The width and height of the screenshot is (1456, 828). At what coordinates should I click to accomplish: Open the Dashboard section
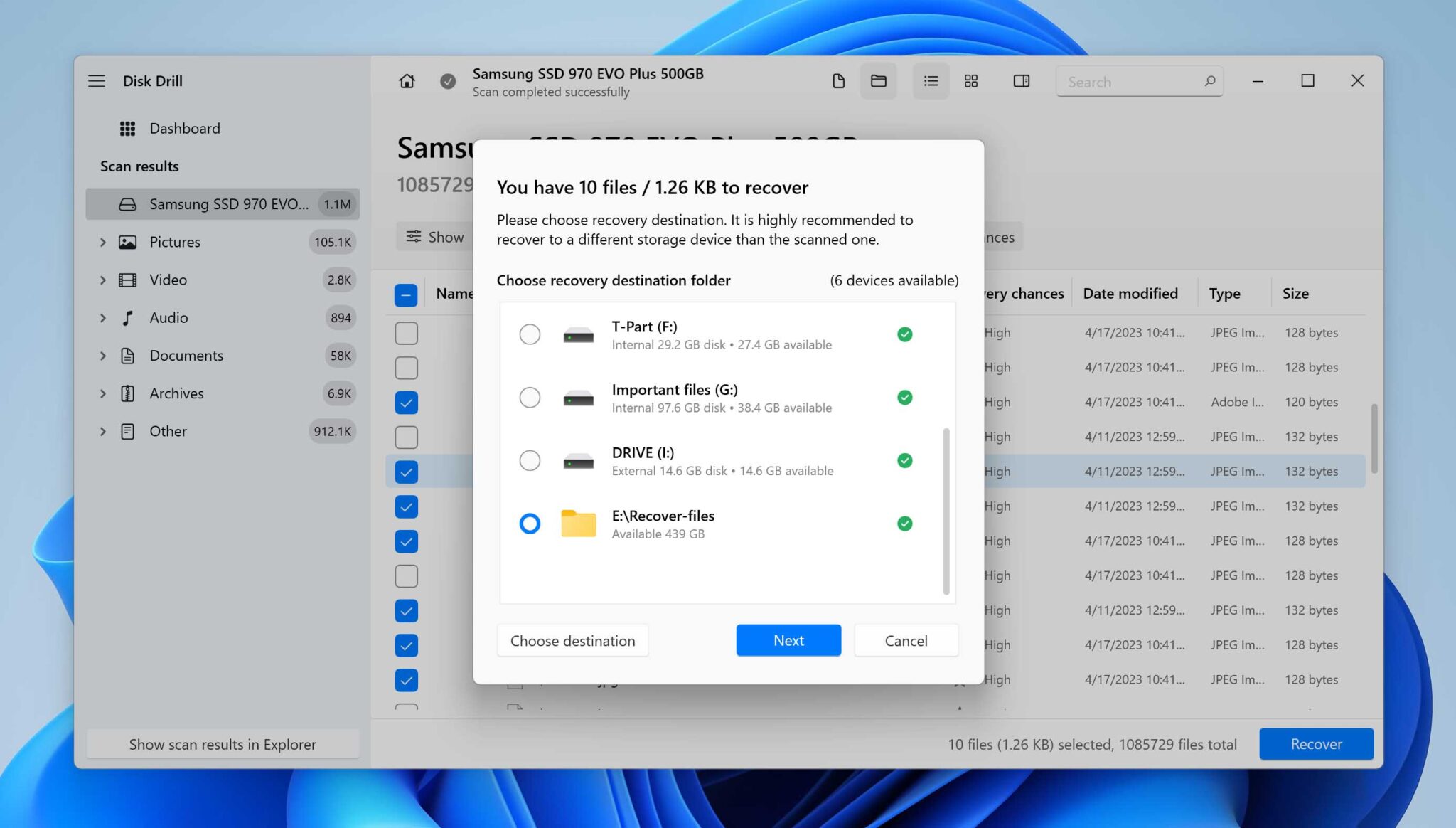[184, 128]
